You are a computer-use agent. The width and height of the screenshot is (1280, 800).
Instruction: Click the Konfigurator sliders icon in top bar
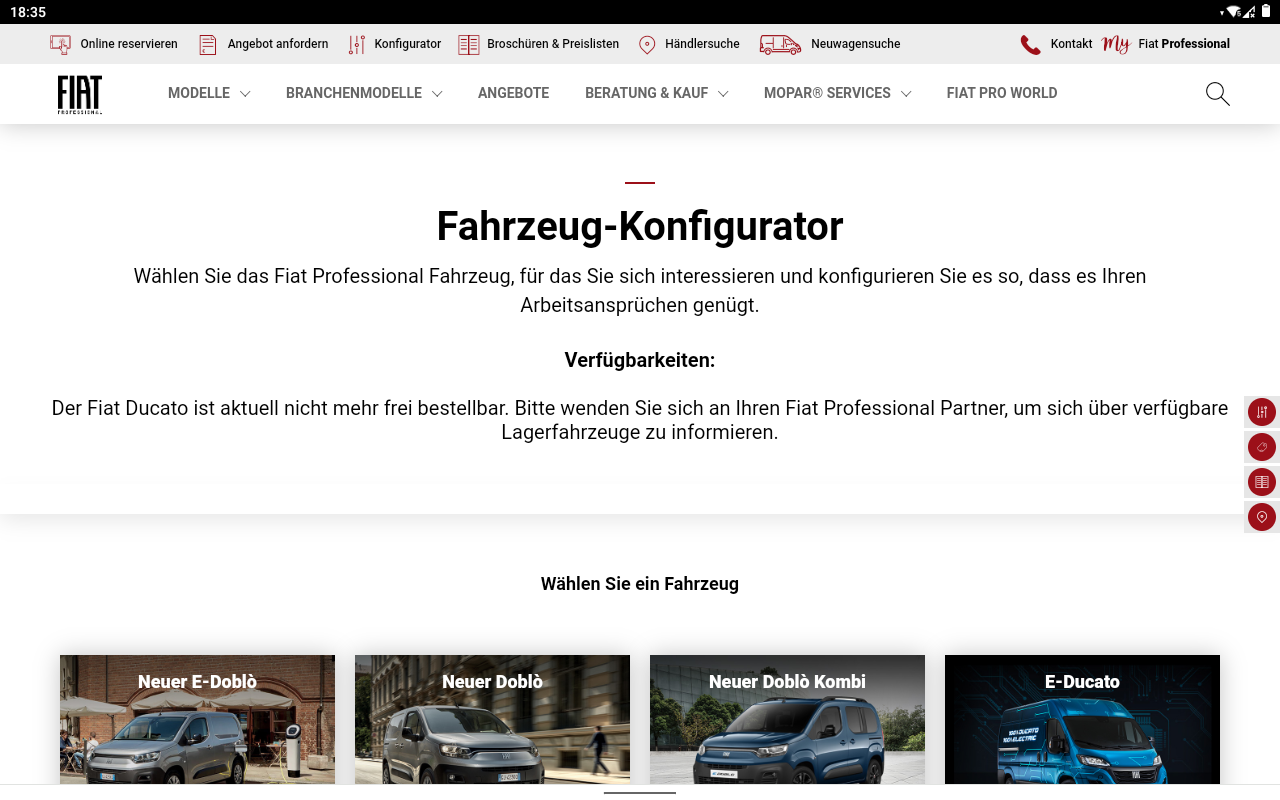(x=357, y=44)
